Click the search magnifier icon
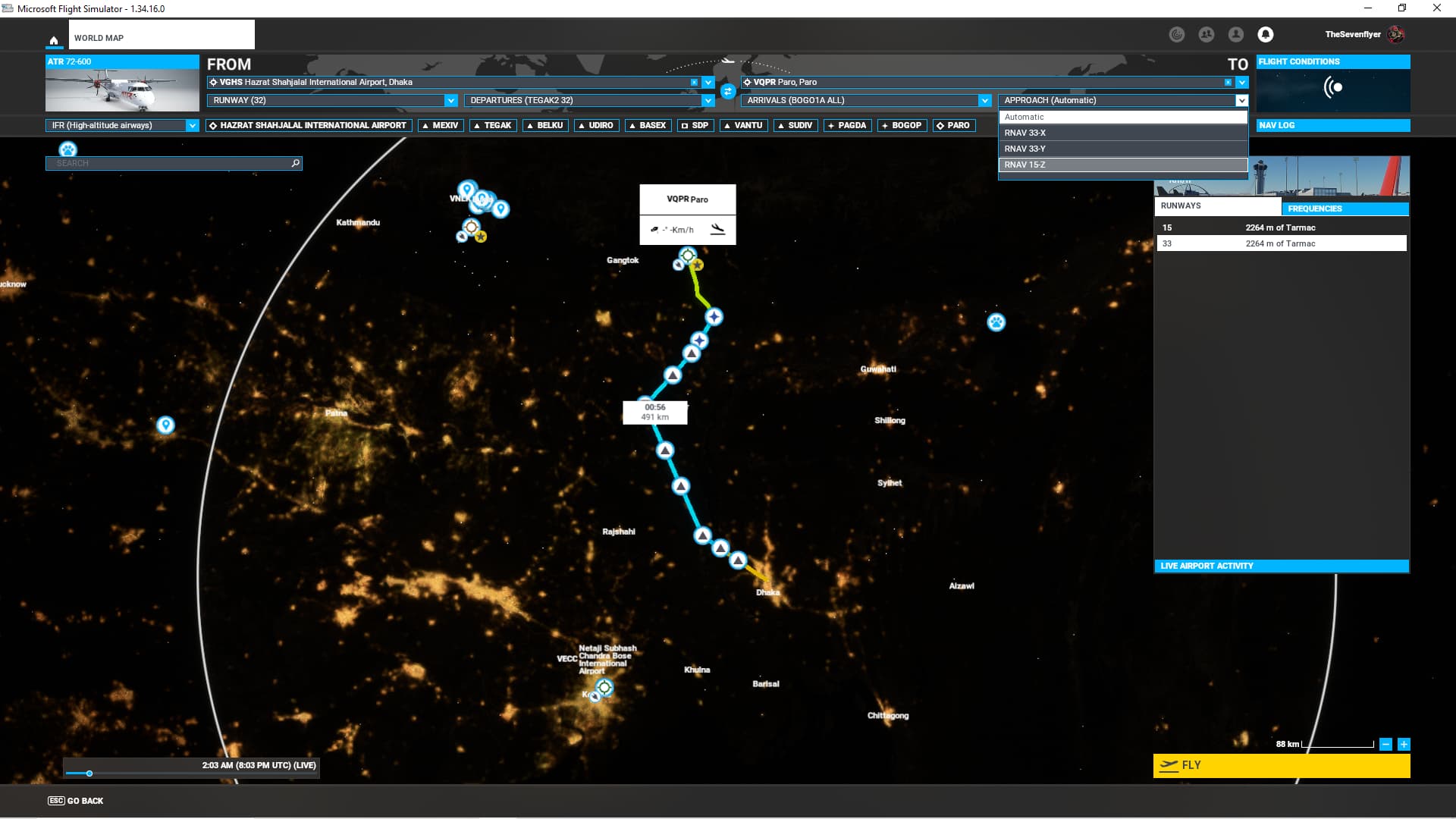The height and width of the screenshot is (819, 1456). click(295, 163)
